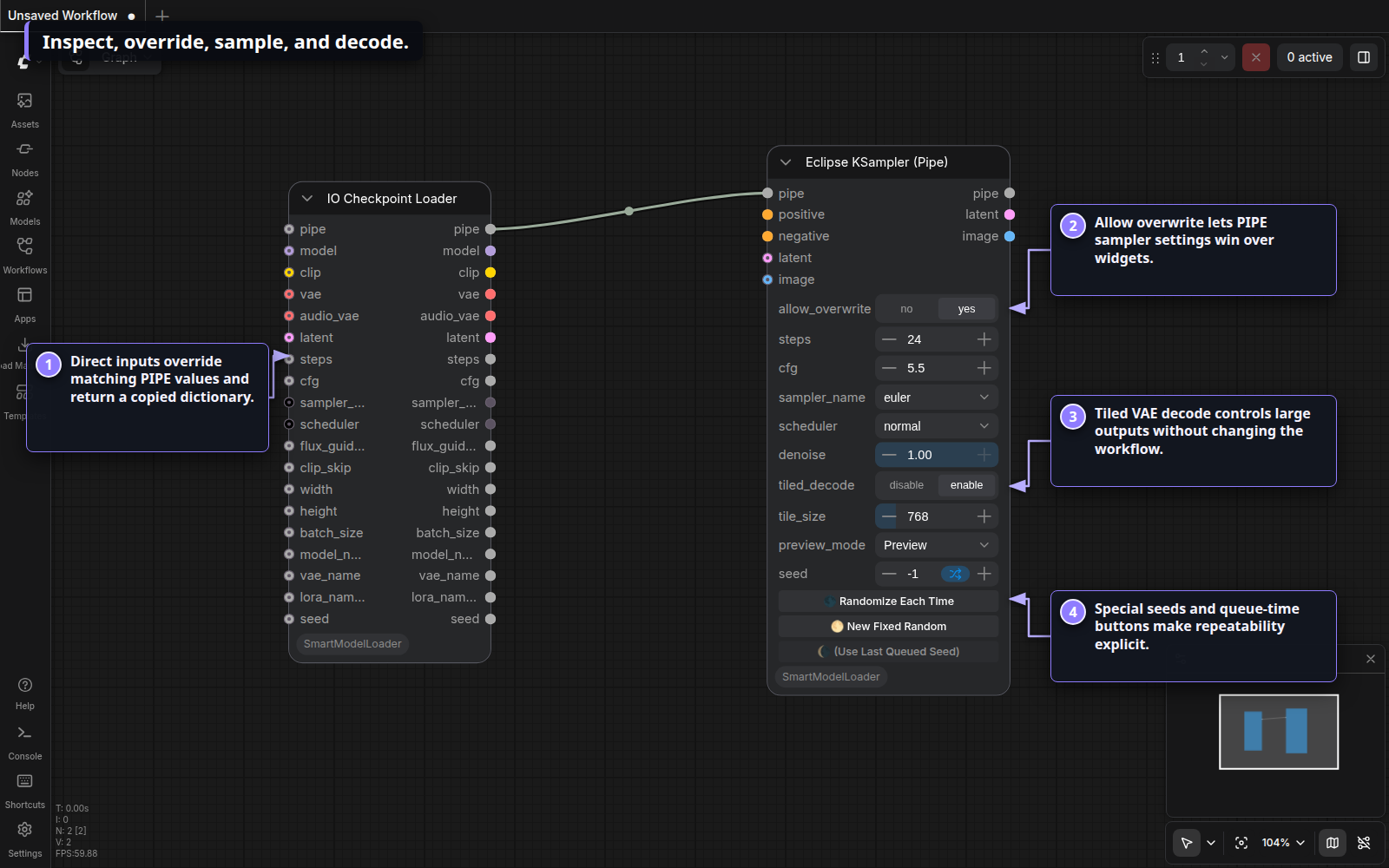Choose the select cursor tool
1389x868 pixels.
tap(1186, 843)
